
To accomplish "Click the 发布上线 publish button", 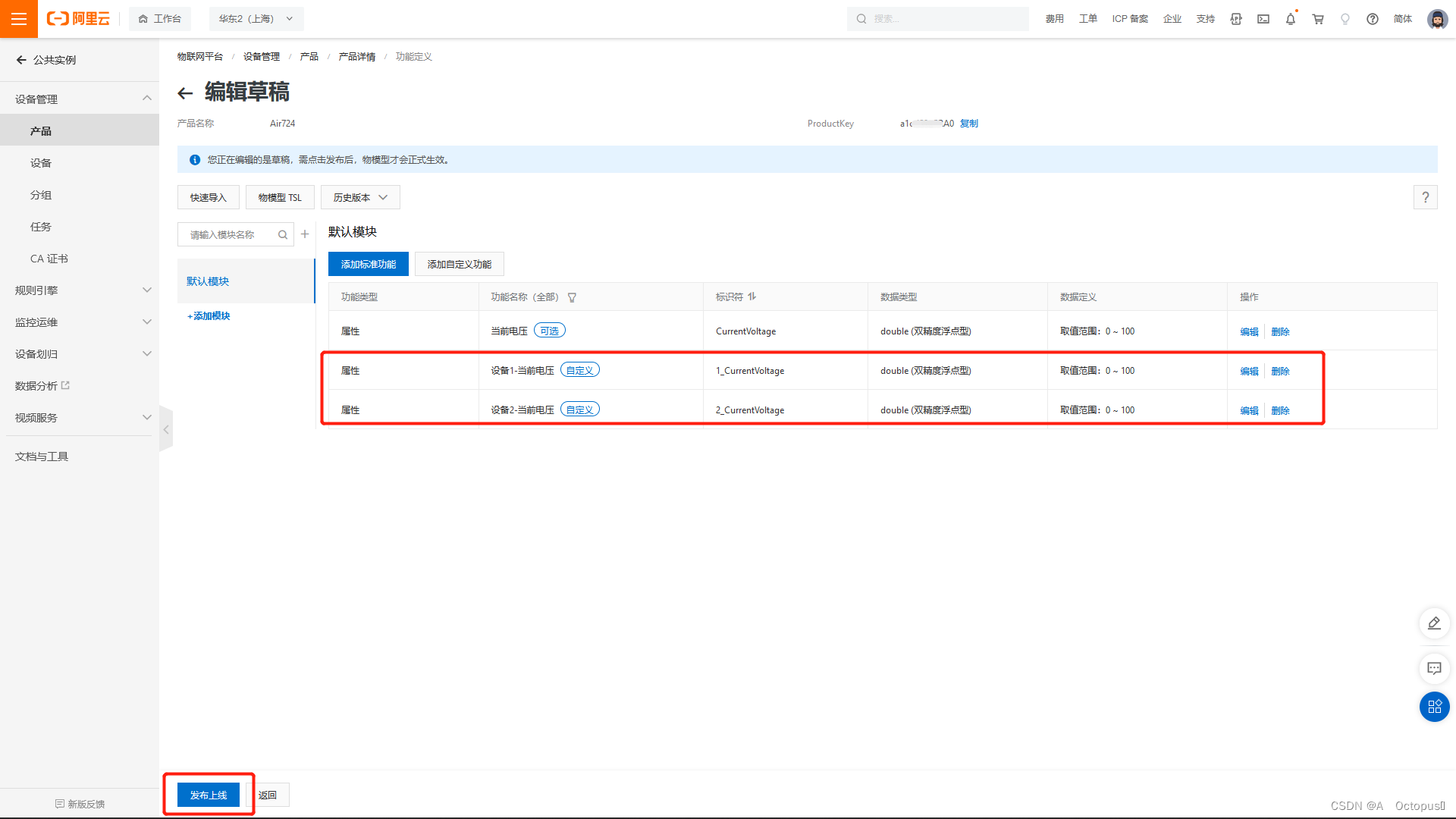I will (x=209, y=795).
